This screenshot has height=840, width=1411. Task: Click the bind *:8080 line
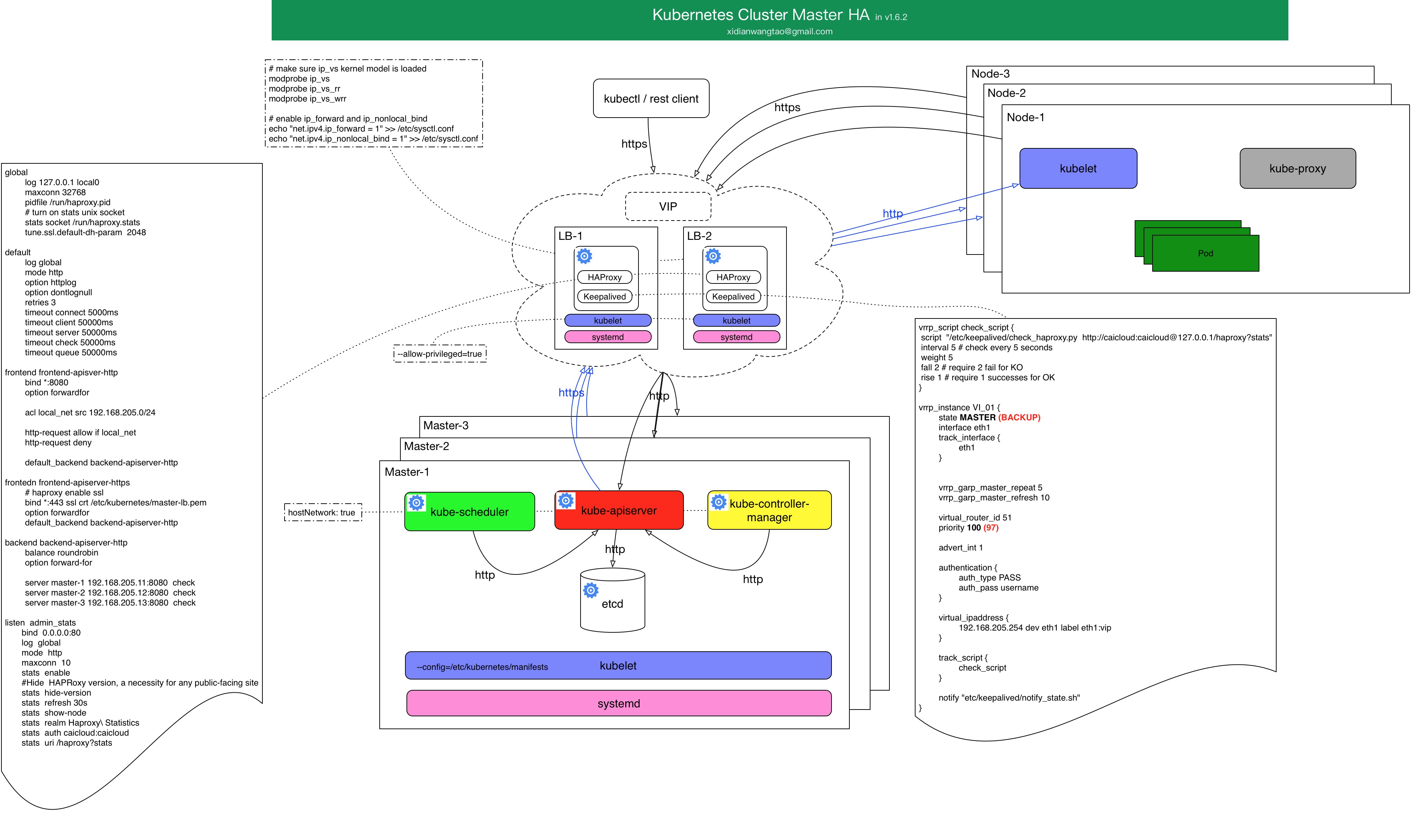[46, 382]
